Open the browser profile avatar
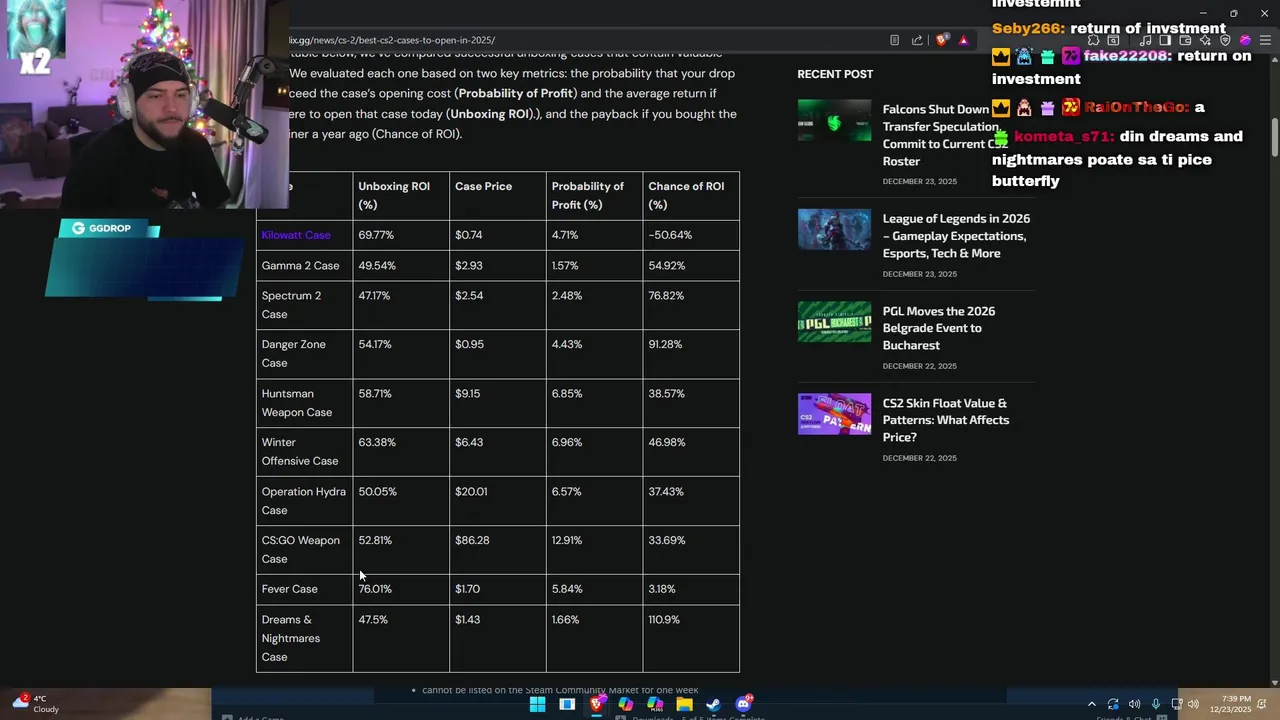The width and height of the screenshot is (1280, 720). [x=1245, y=40]
